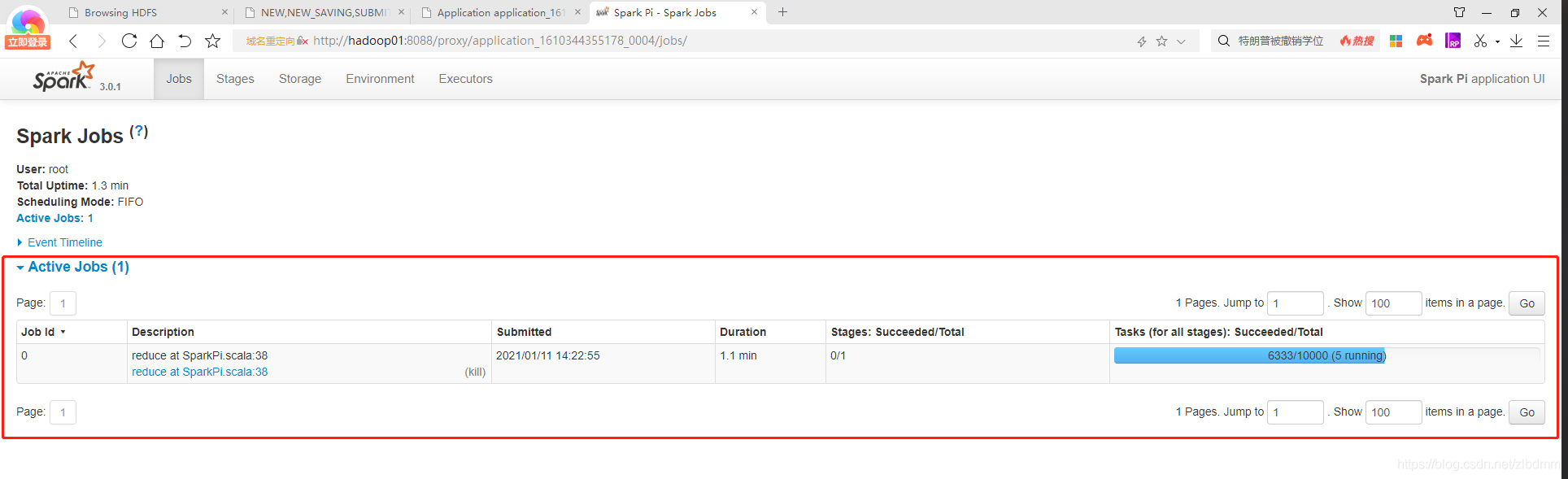Image resolution: width=1568 pixels, height=479 pixels.
Task: Click the 6333/10000 tasks progress bar
Action: [x=1326, y=355]
